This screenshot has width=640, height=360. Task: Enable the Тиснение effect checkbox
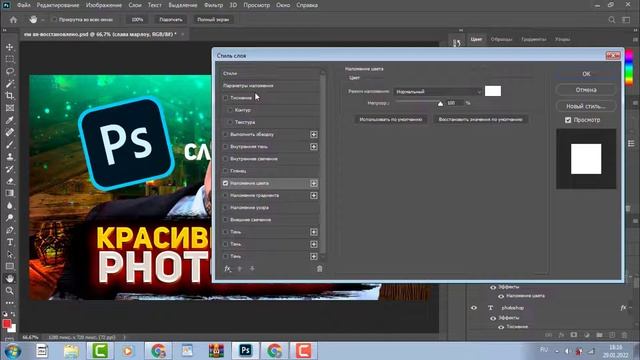pos(225,98)
